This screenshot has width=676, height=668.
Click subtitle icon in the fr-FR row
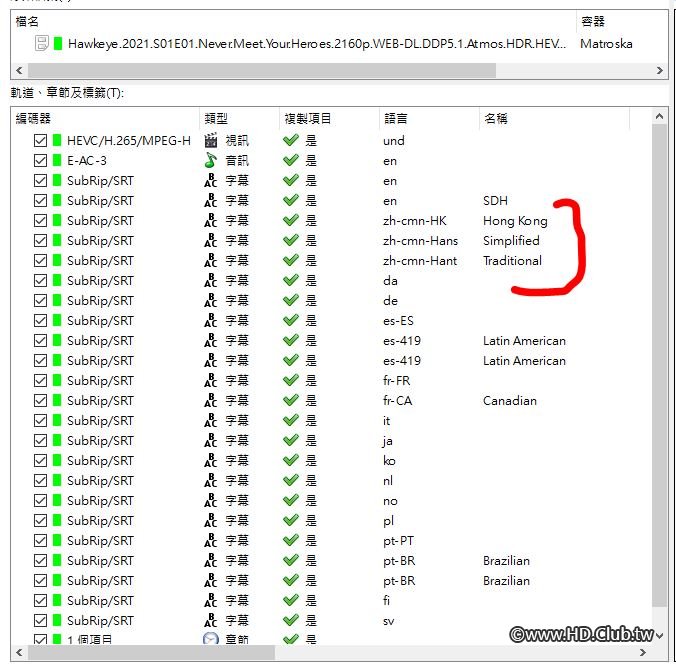pyautogui.click(x=210, y=380)
